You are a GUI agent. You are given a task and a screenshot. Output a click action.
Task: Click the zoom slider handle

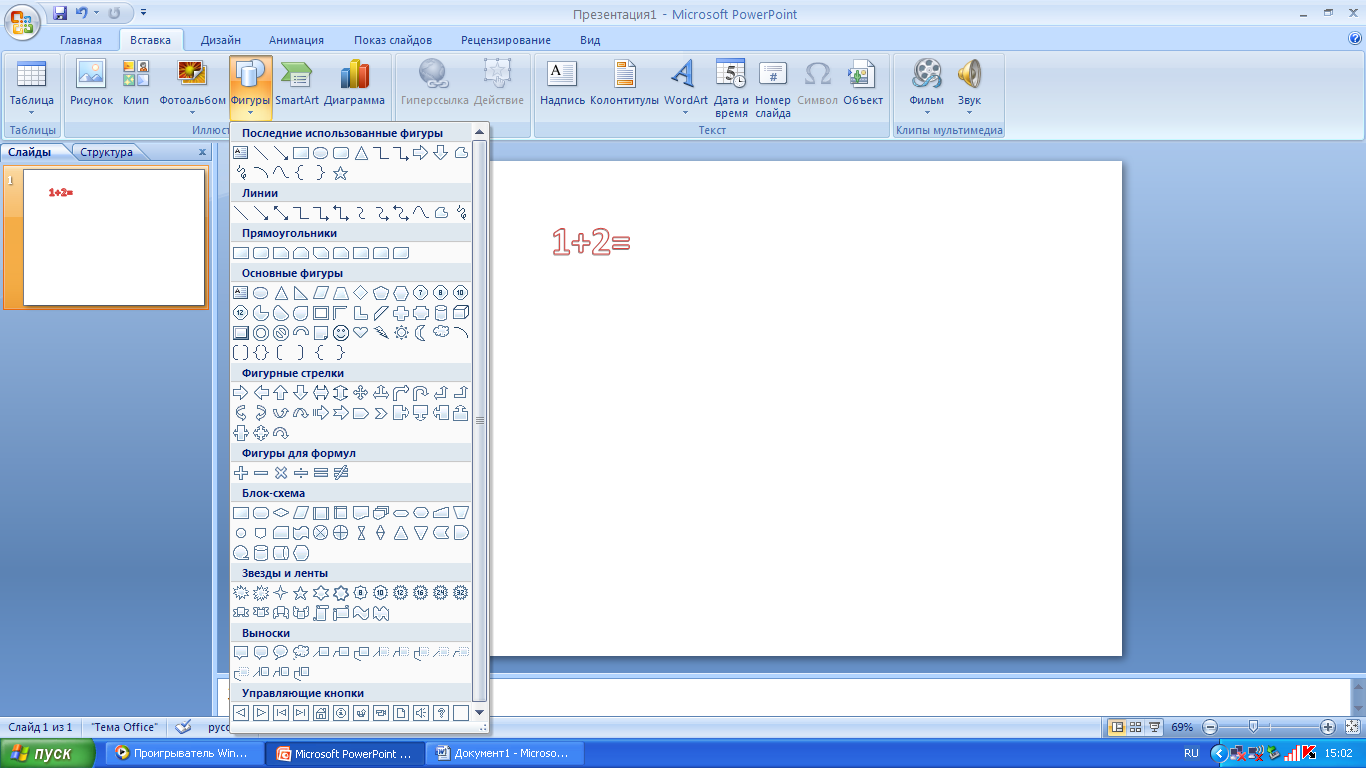point(1253,727)
